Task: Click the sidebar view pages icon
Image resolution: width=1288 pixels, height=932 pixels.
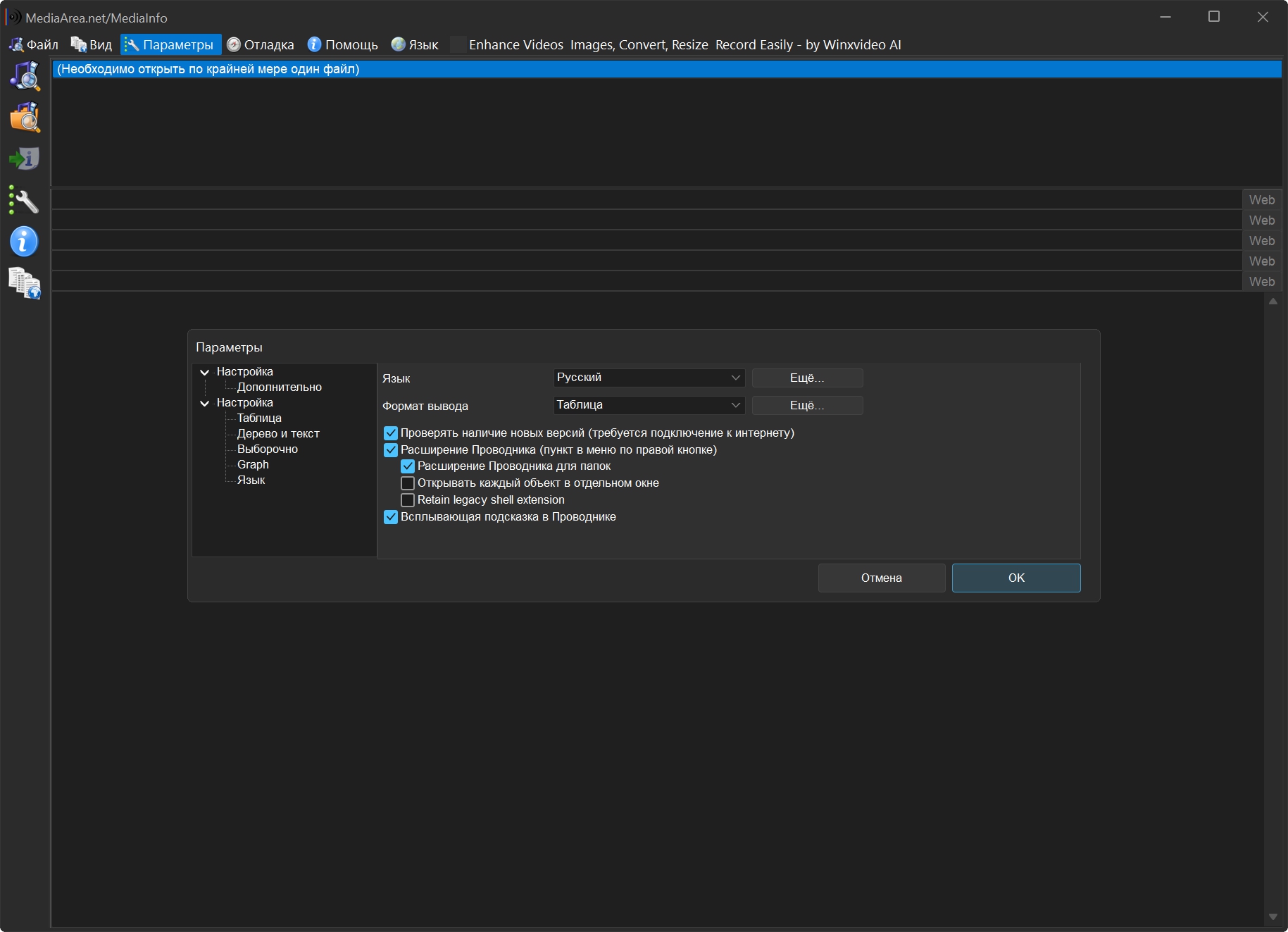Action: pyautogui.click(x=25, y=283)
